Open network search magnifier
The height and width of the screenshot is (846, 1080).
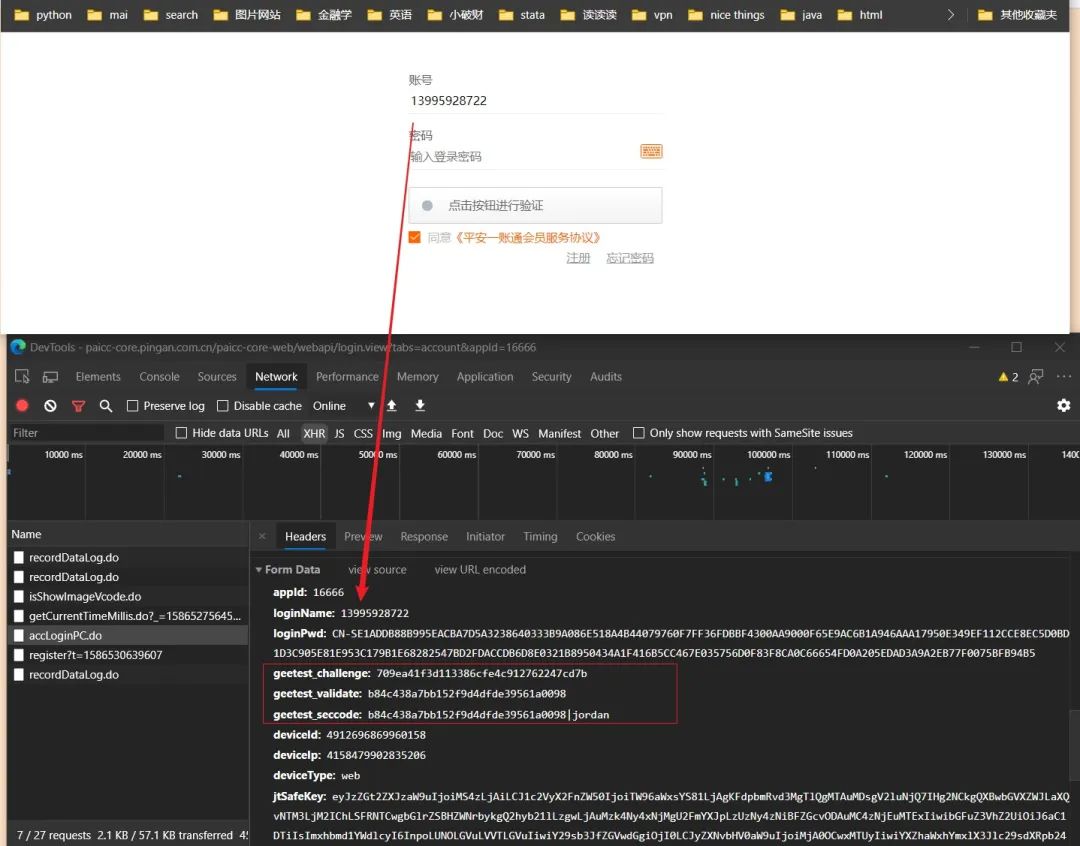coord(105,406)
